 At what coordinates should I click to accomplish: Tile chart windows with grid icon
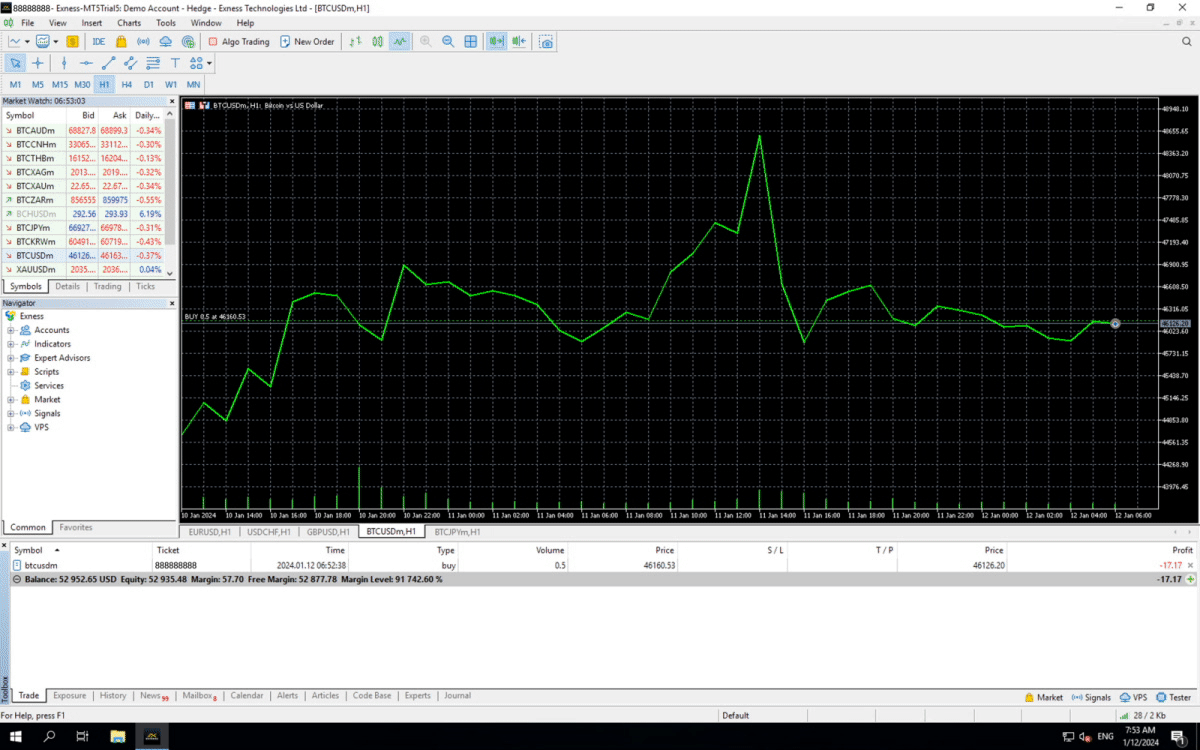(x=471, y=42)
